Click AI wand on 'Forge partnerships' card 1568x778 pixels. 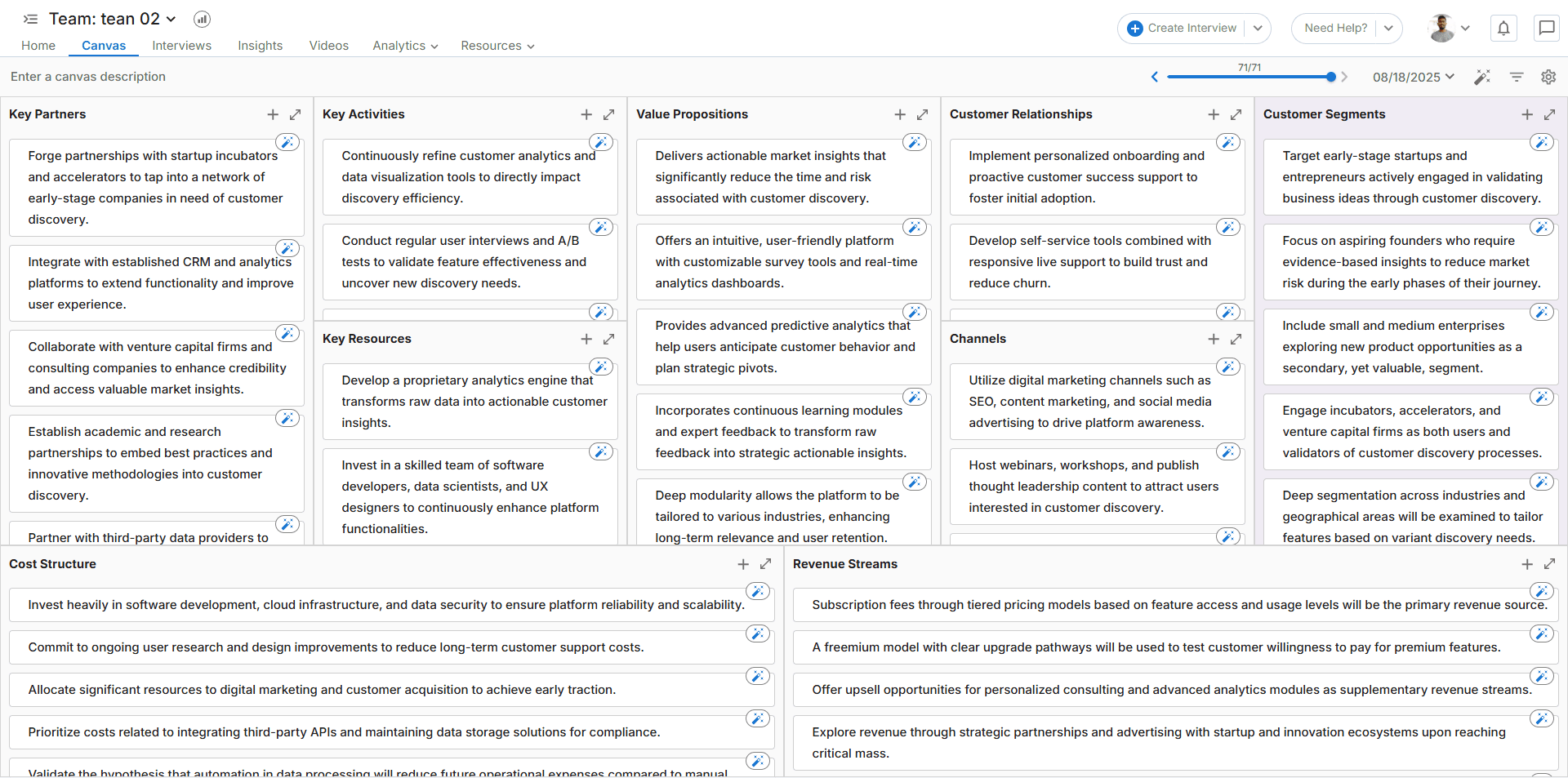287,142
